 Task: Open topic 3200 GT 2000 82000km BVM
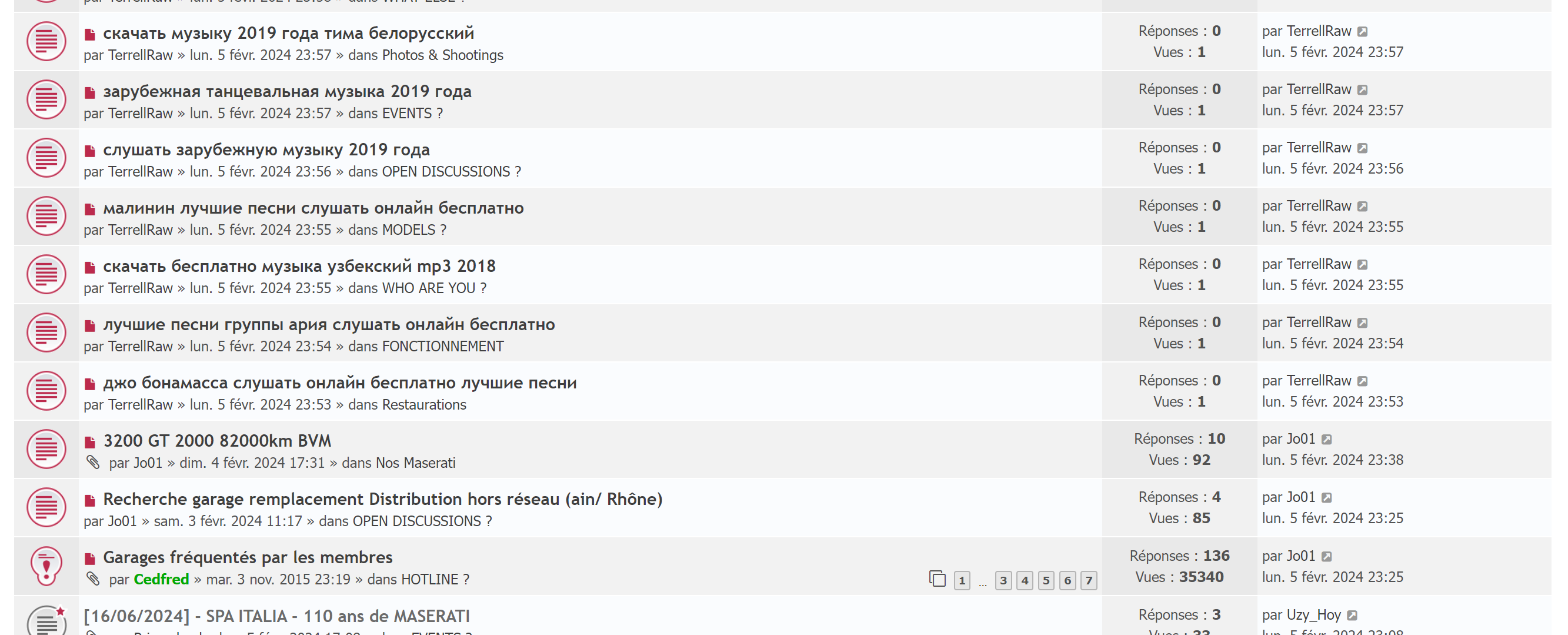(x=217, y=441)
